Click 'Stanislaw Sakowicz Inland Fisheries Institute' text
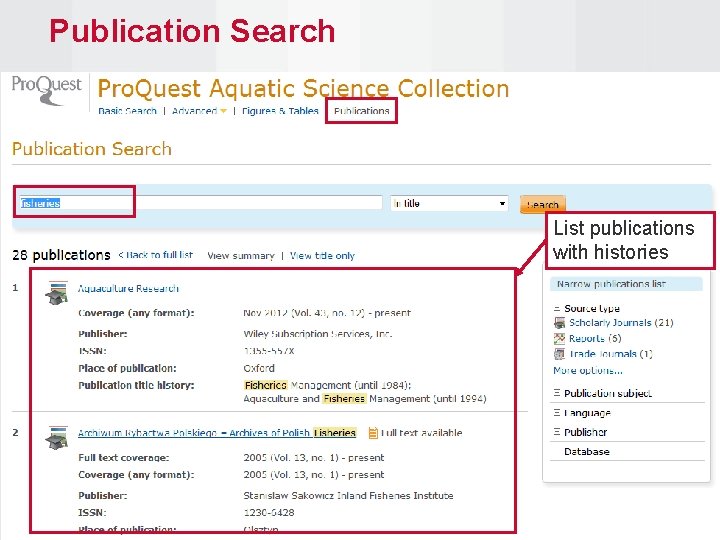 pyautogui.click(x=348, y=495)
